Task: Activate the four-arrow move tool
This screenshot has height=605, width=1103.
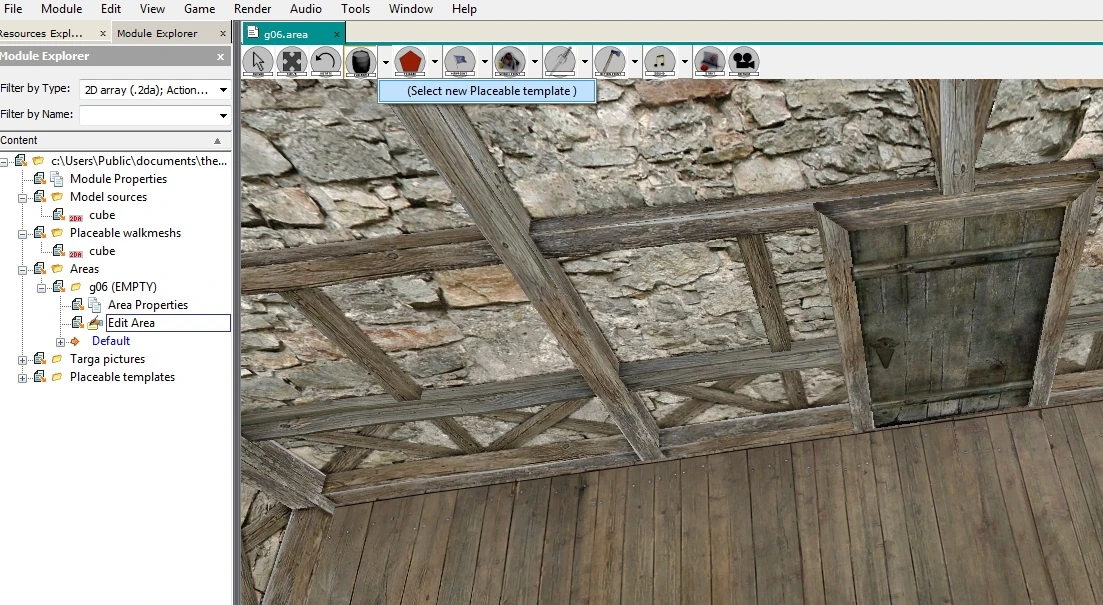Action: [x=291, y=61]
